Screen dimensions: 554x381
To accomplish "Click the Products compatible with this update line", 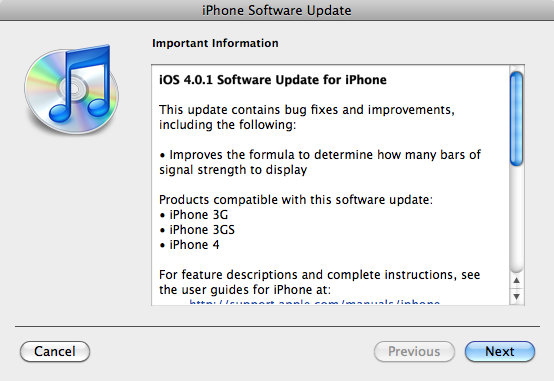I will point(296,200).
